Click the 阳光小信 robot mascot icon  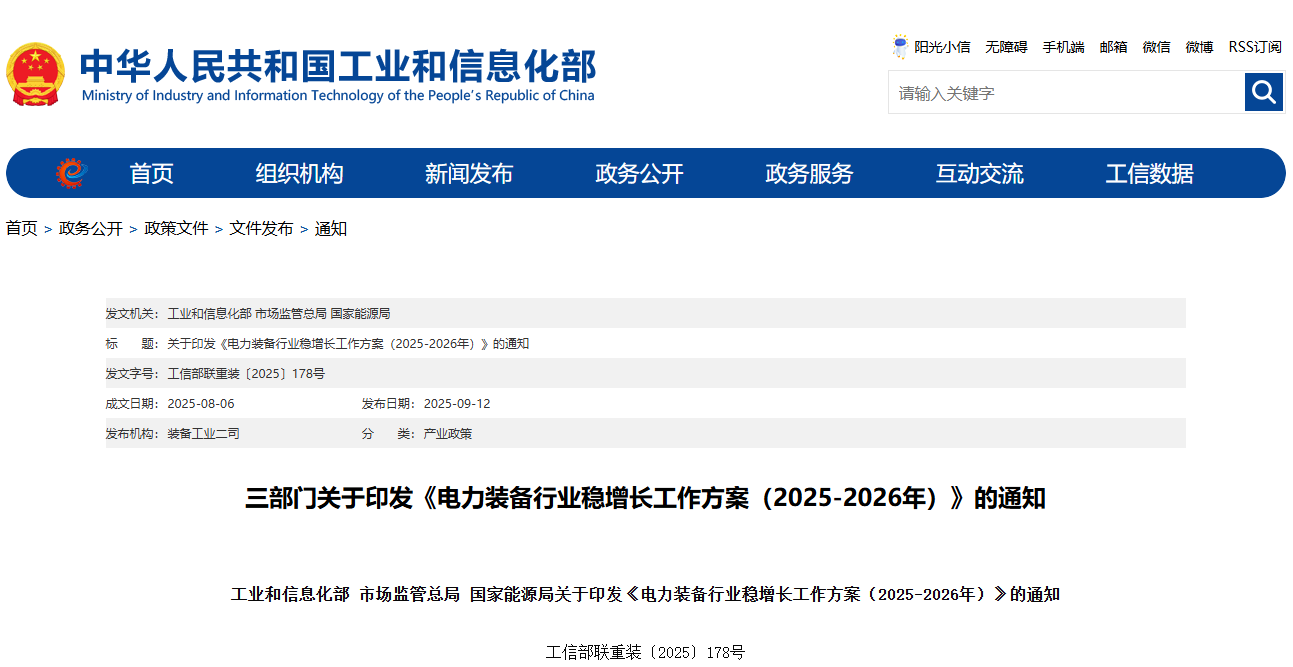click(x=900, y=47)
